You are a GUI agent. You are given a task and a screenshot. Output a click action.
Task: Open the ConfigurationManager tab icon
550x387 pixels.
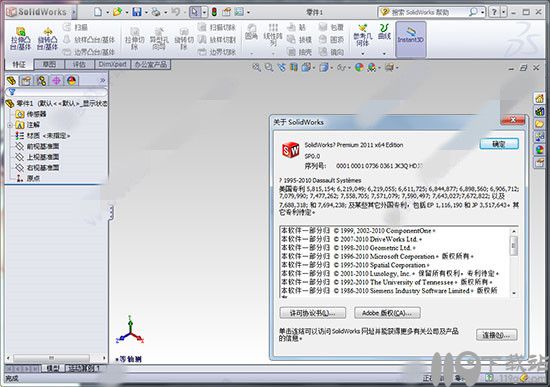pyautogui.click(x=41, y=81)
